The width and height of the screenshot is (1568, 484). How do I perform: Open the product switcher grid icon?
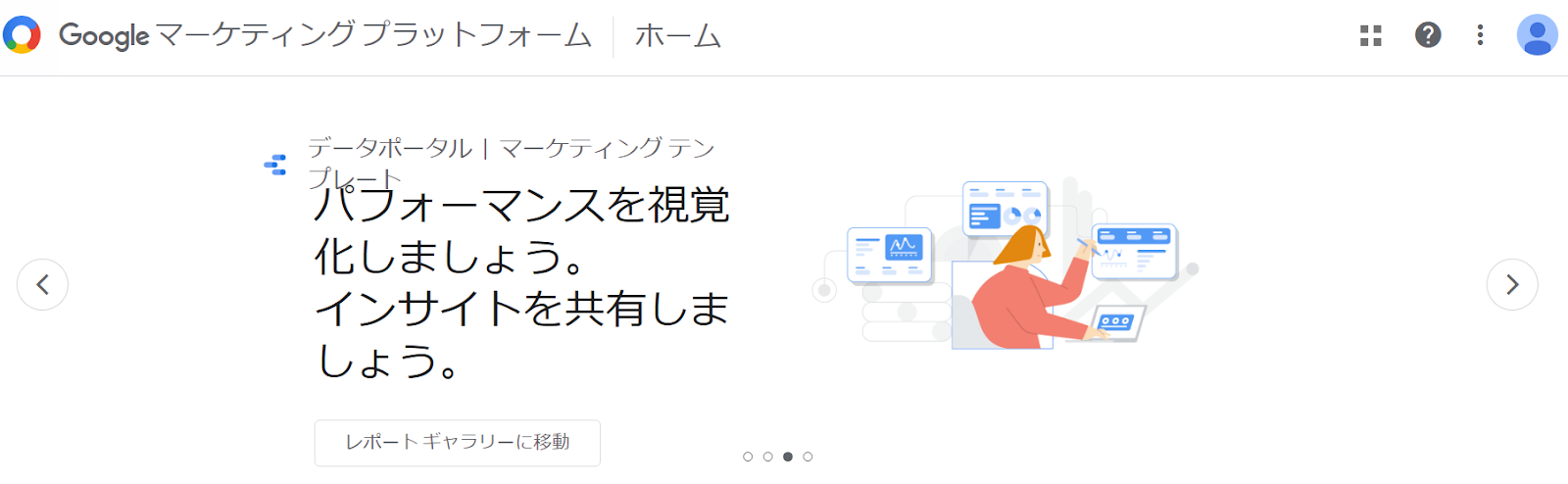[x=1371, y=35]
